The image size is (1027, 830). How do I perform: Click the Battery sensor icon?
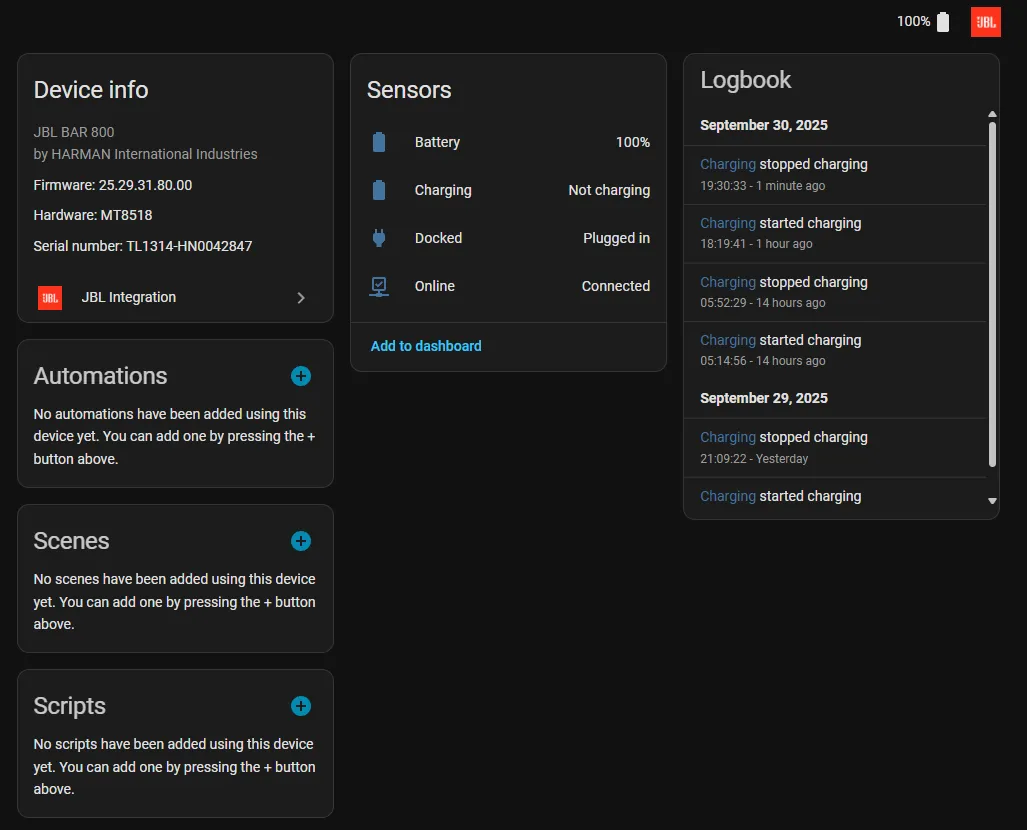[x=379, y=142]
